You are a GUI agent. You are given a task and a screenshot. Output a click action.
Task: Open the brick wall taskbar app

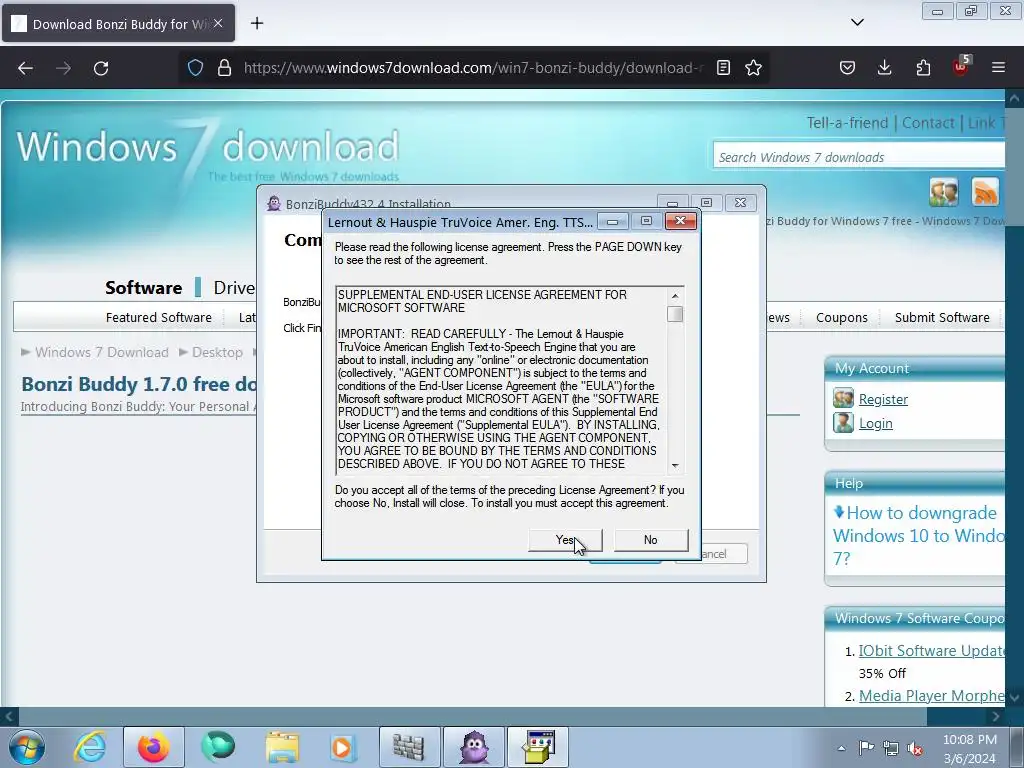pos(409,747)
